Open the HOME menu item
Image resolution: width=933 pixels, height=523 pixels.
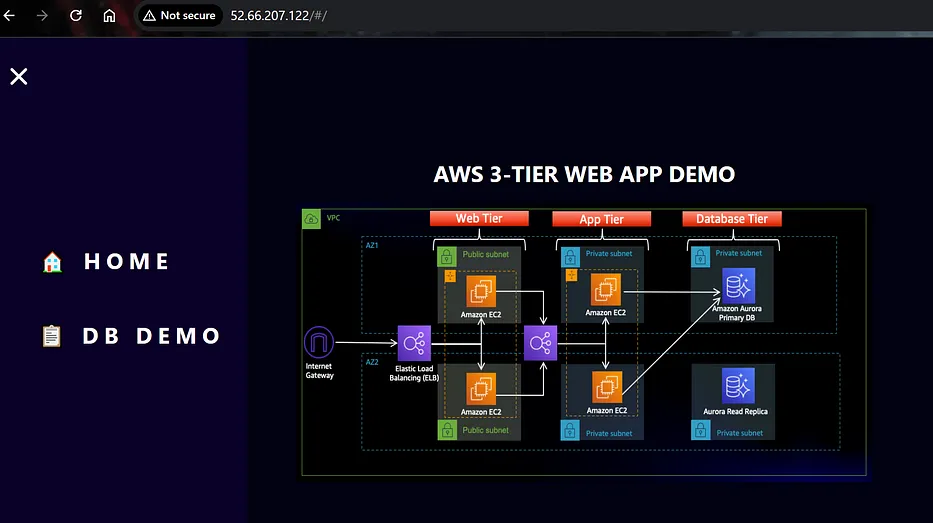click(x=127, y=261)
